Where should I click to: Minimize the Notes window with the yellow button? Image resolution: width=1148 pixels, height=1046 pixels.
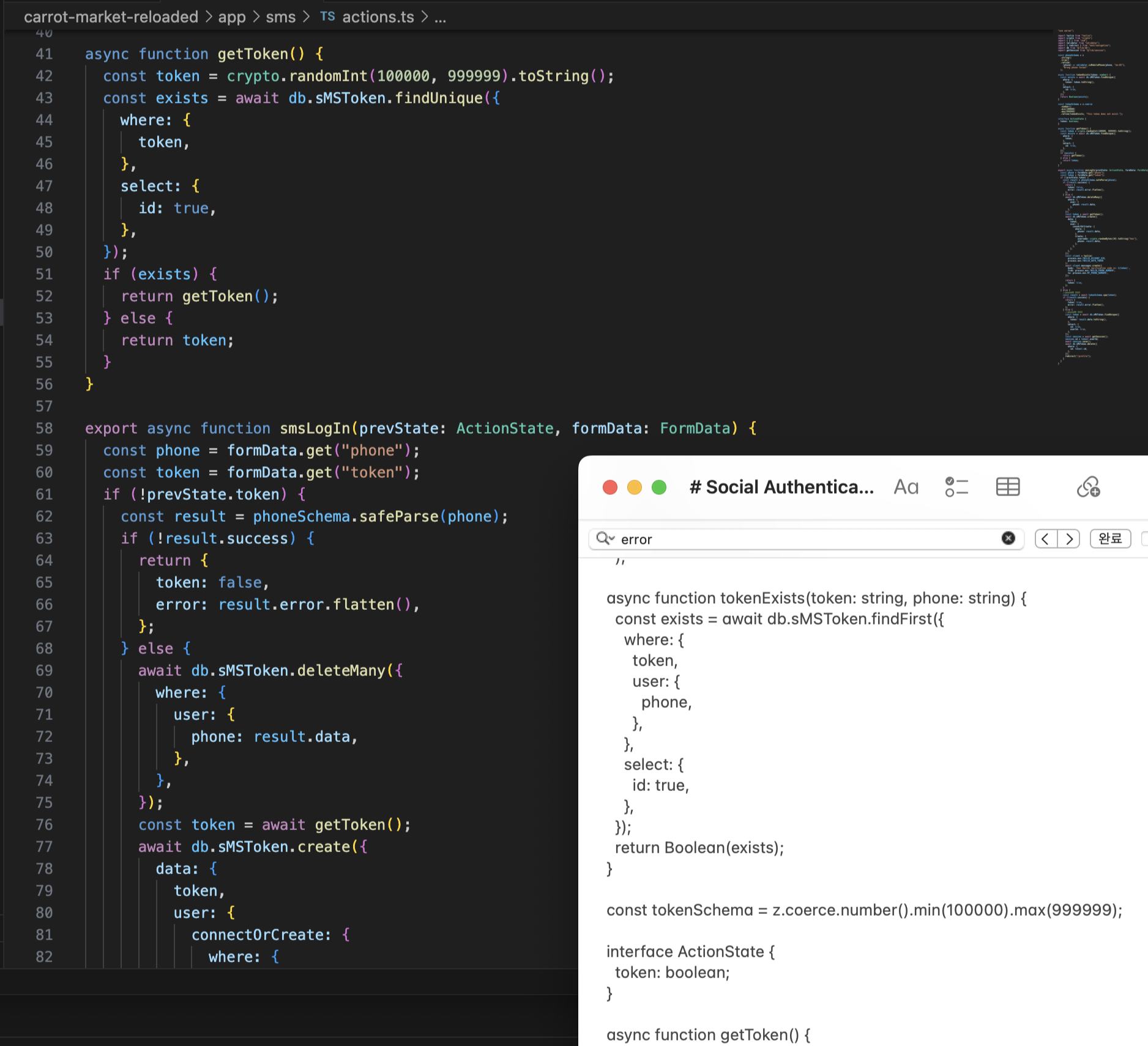tap(635, 487)
